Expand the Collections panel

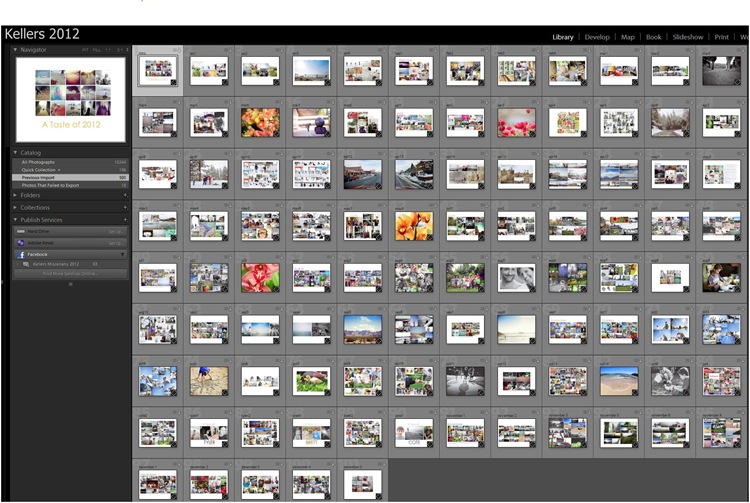(x=15, y=208)
